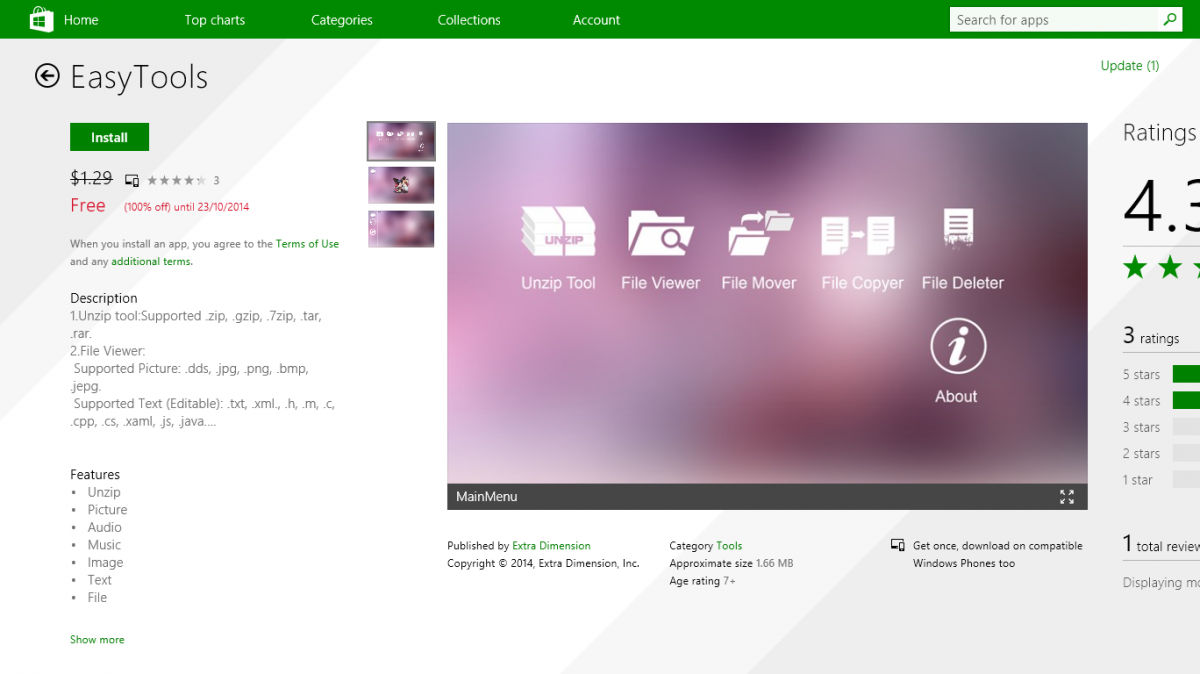
Task: Click the device compatibility icon beside the price
Action: click(132, 181)
